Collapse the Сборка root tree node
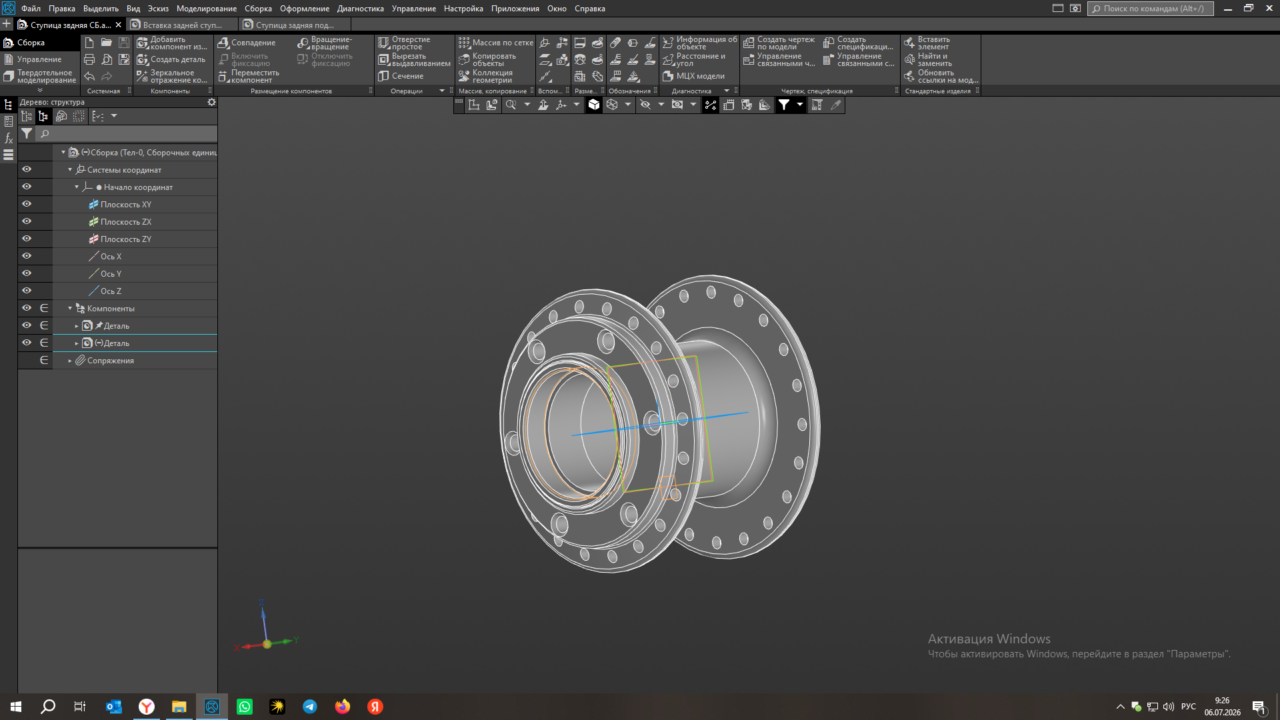This screenshot has width=1280, height=720. (x=62, y=153)
